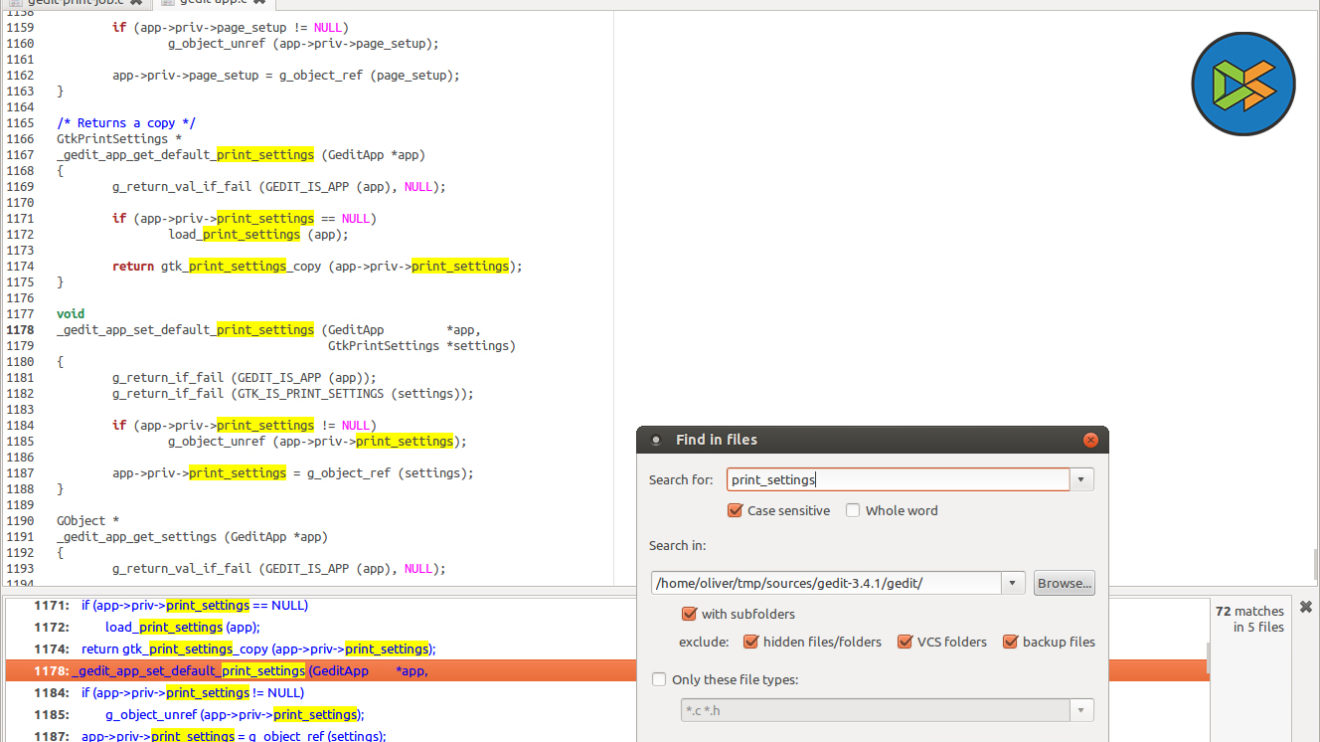Select search result at line 1172
The height and width of the screenshot is (742, 1320).
[182, 628]
